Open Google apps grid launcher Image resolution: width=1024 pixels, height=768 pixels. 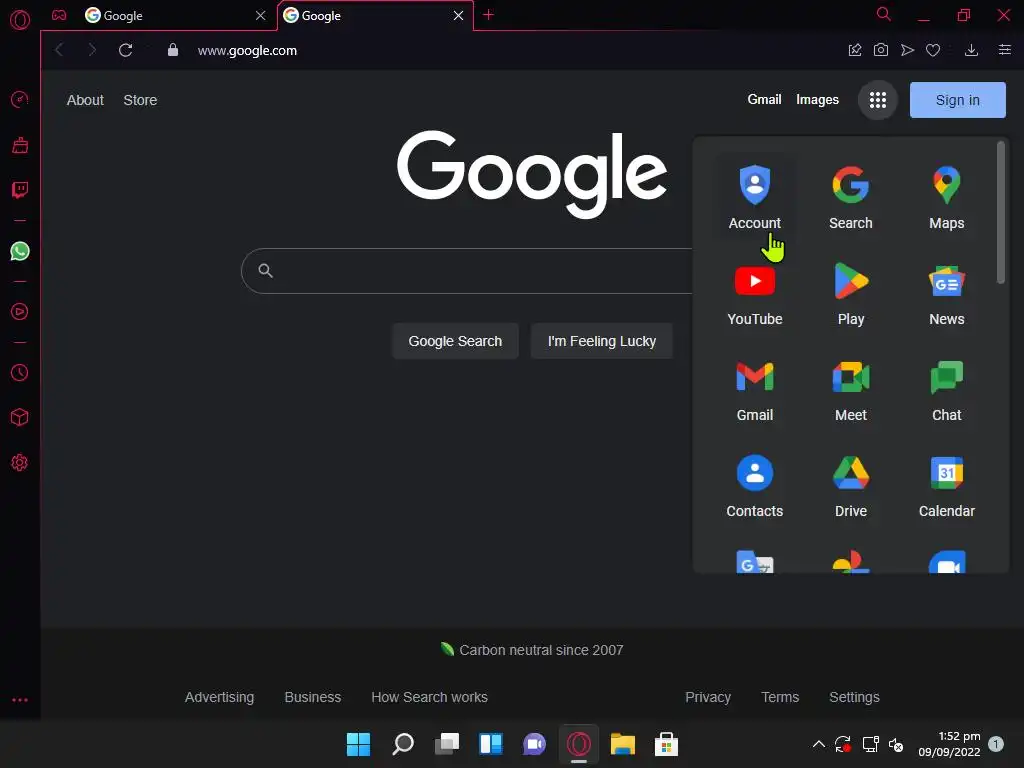[x=878, y=100]
